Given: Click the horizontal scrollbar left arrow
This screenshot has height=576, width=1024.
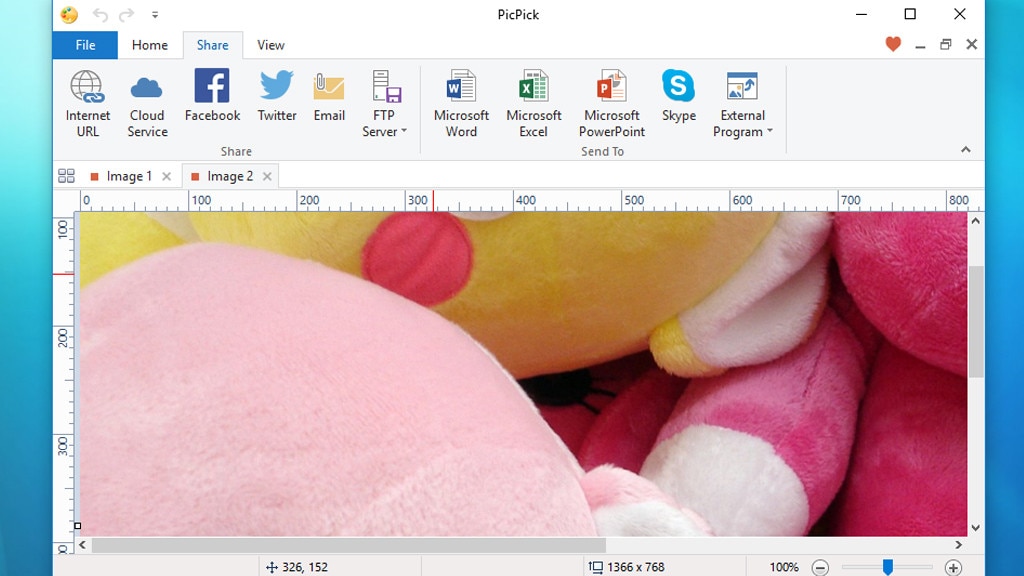Looking at the screenshot, I should coord(82,545).
